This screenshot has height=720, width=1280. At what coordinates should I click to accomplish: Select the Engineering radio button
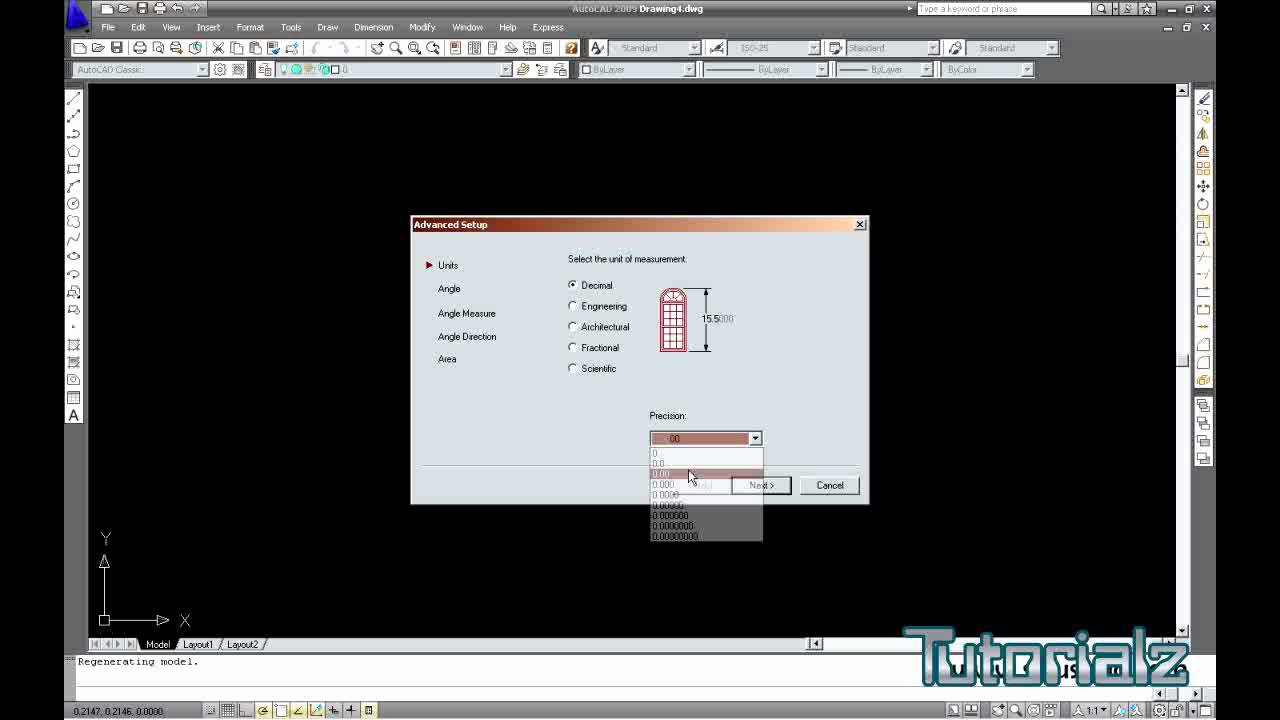pos(573,306)
